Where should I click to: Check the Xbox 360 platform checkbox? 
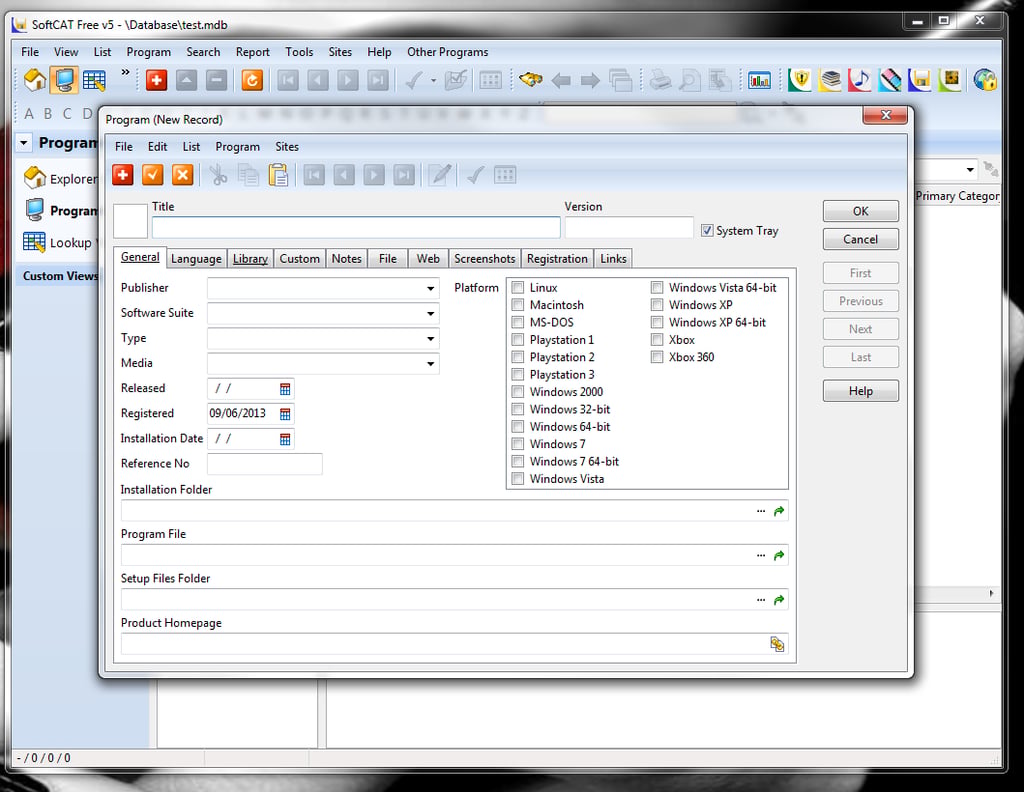coord(657,357)
